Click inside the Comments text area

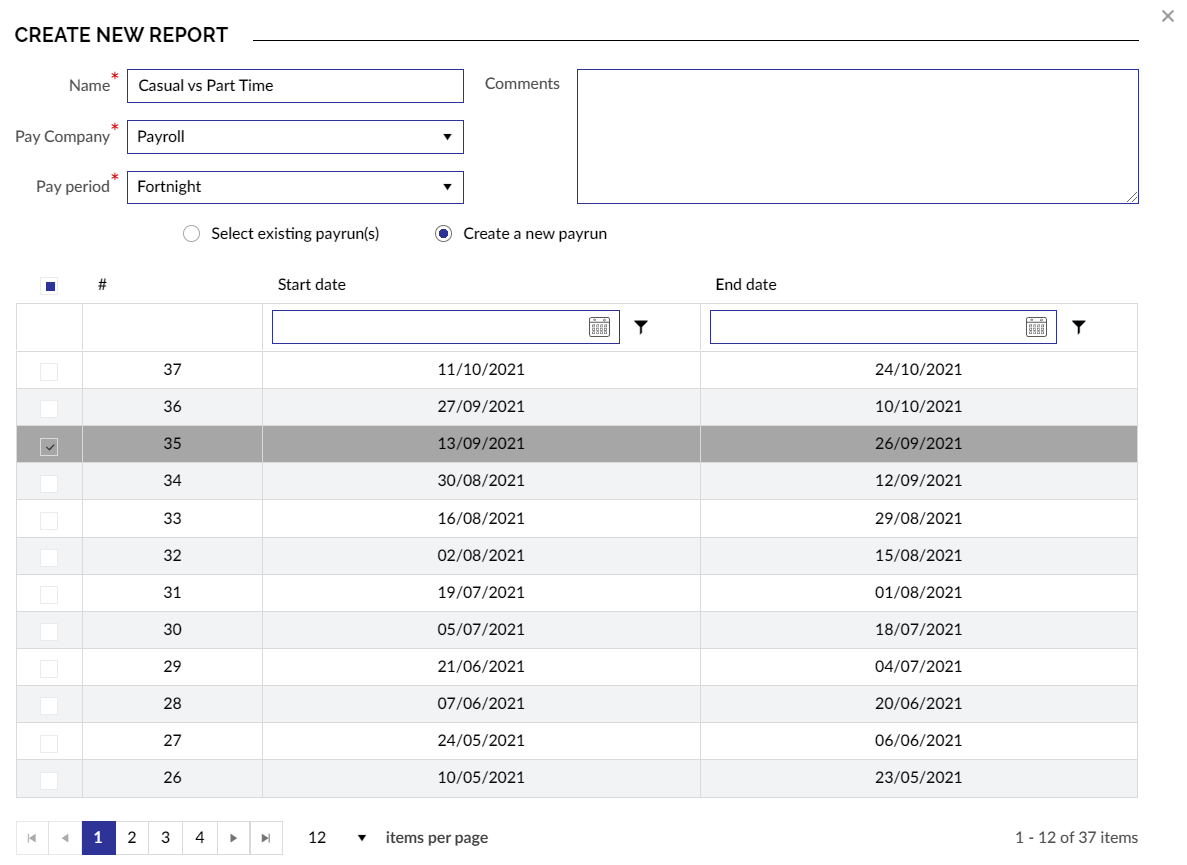858,137
